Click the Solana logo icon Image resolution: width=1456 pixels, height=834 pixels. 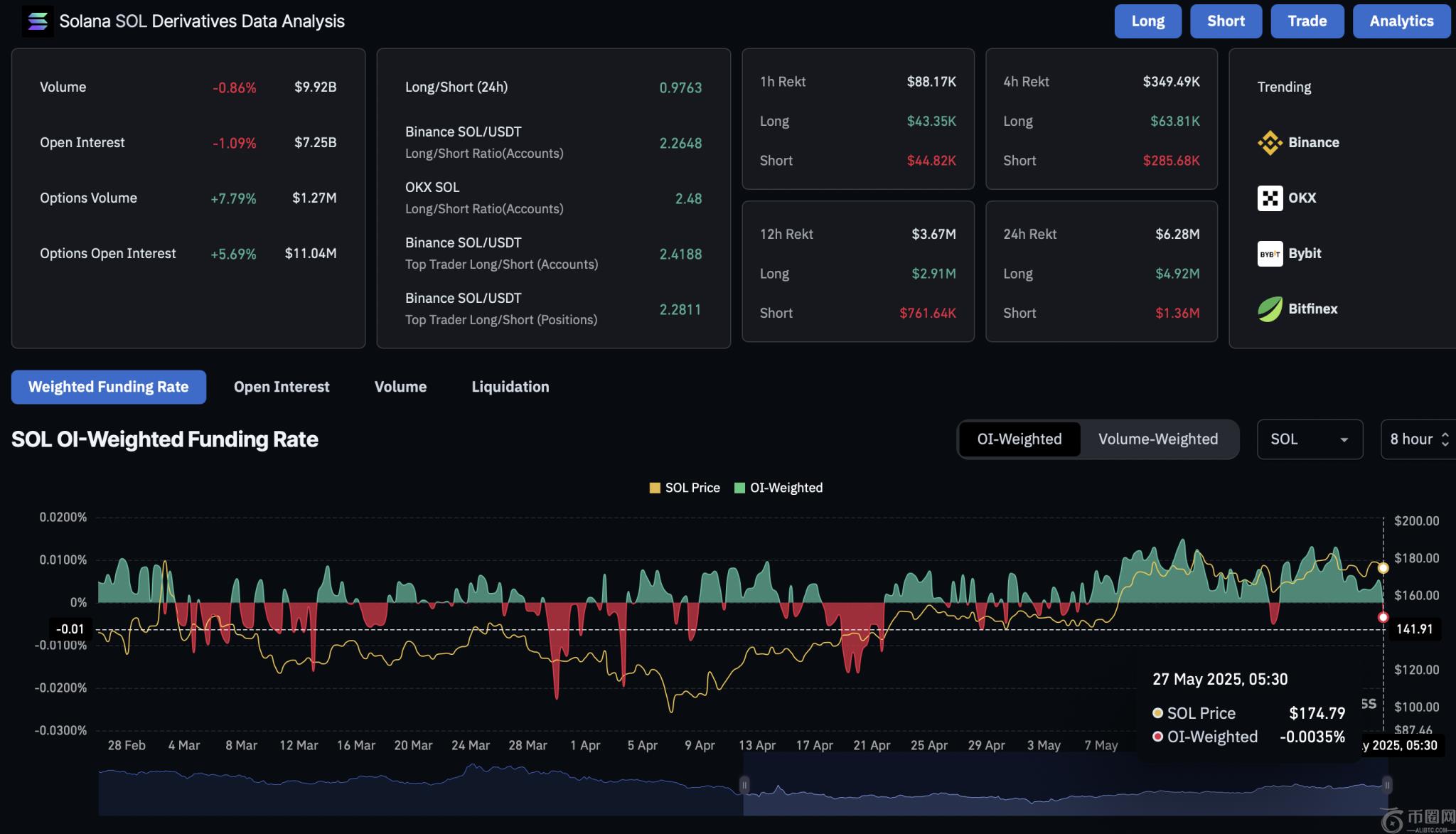(x=37, y=21)
